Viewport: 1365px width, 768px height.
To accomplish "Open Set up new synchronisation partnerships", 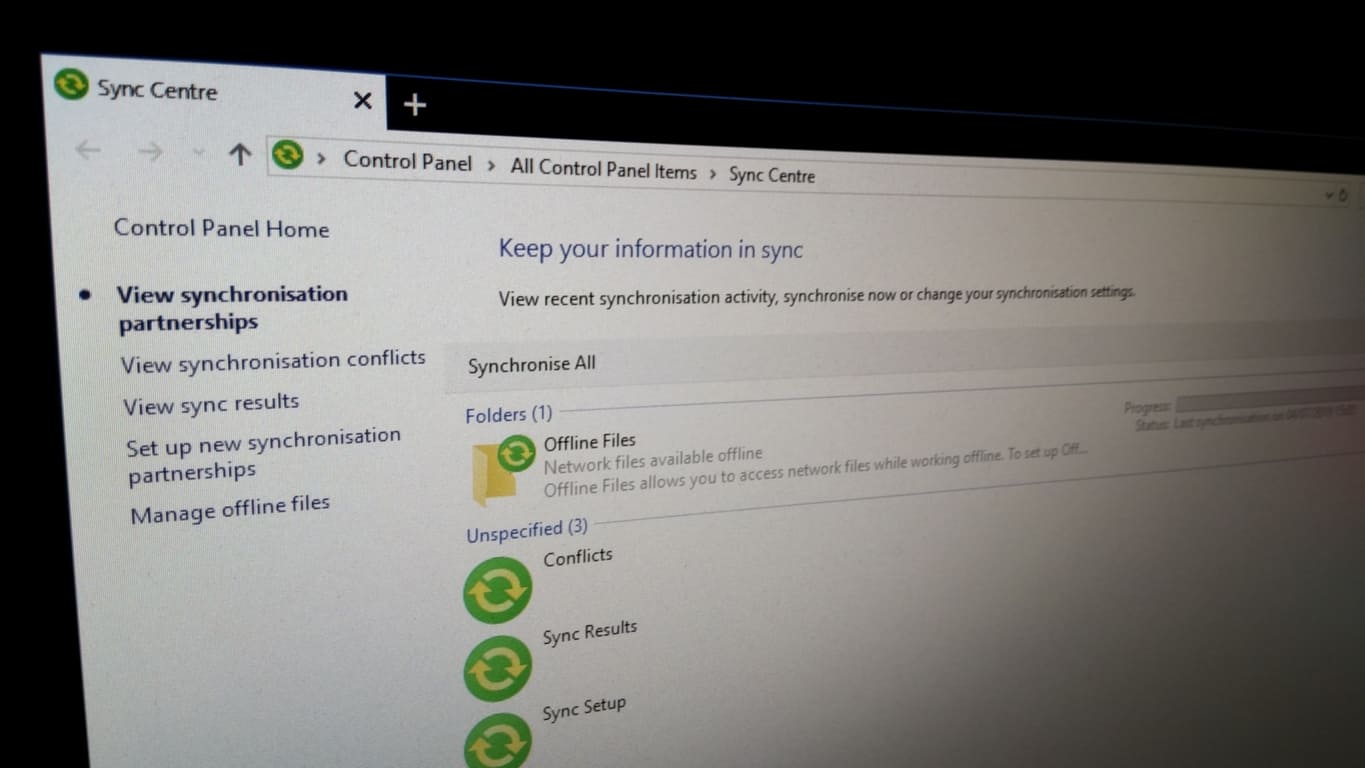I will (x=264, y=456).
